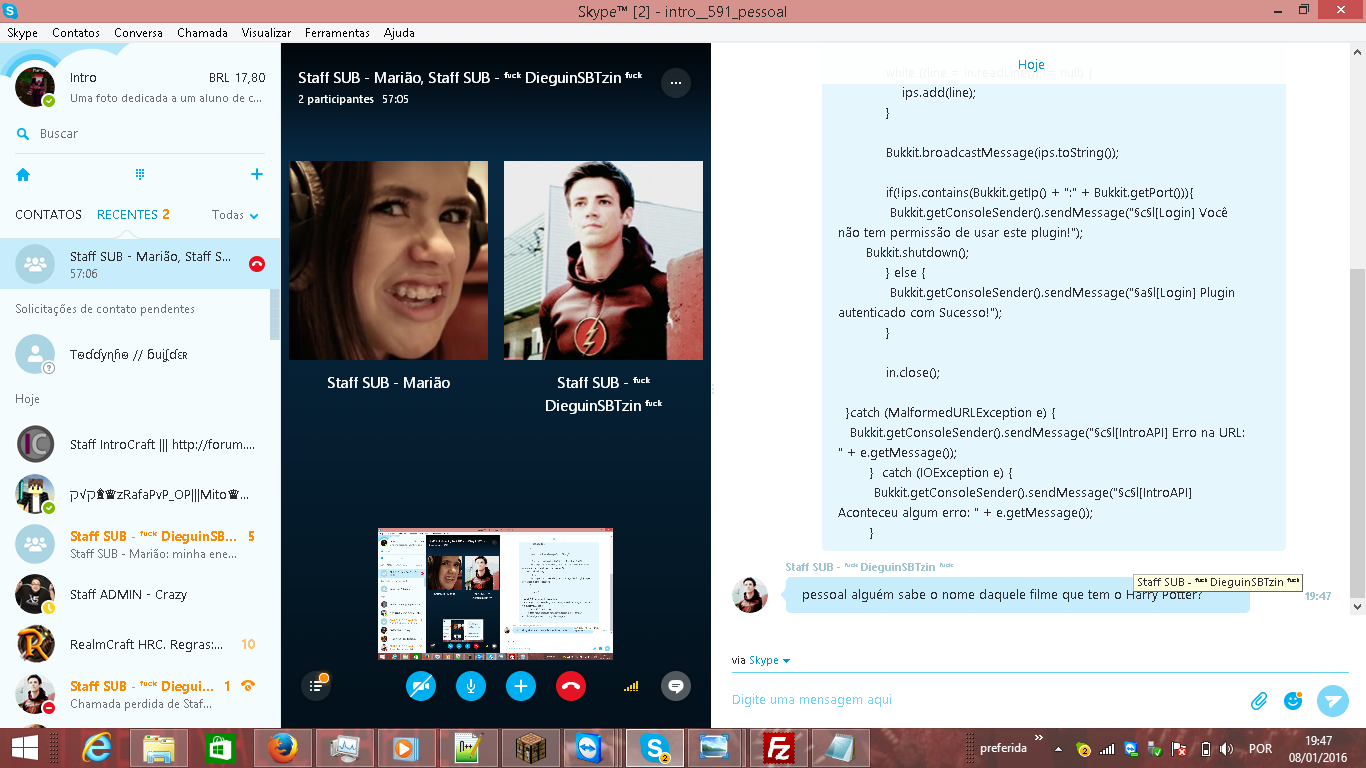
Task: Open the Conversa menu
Action: [138, 33]
